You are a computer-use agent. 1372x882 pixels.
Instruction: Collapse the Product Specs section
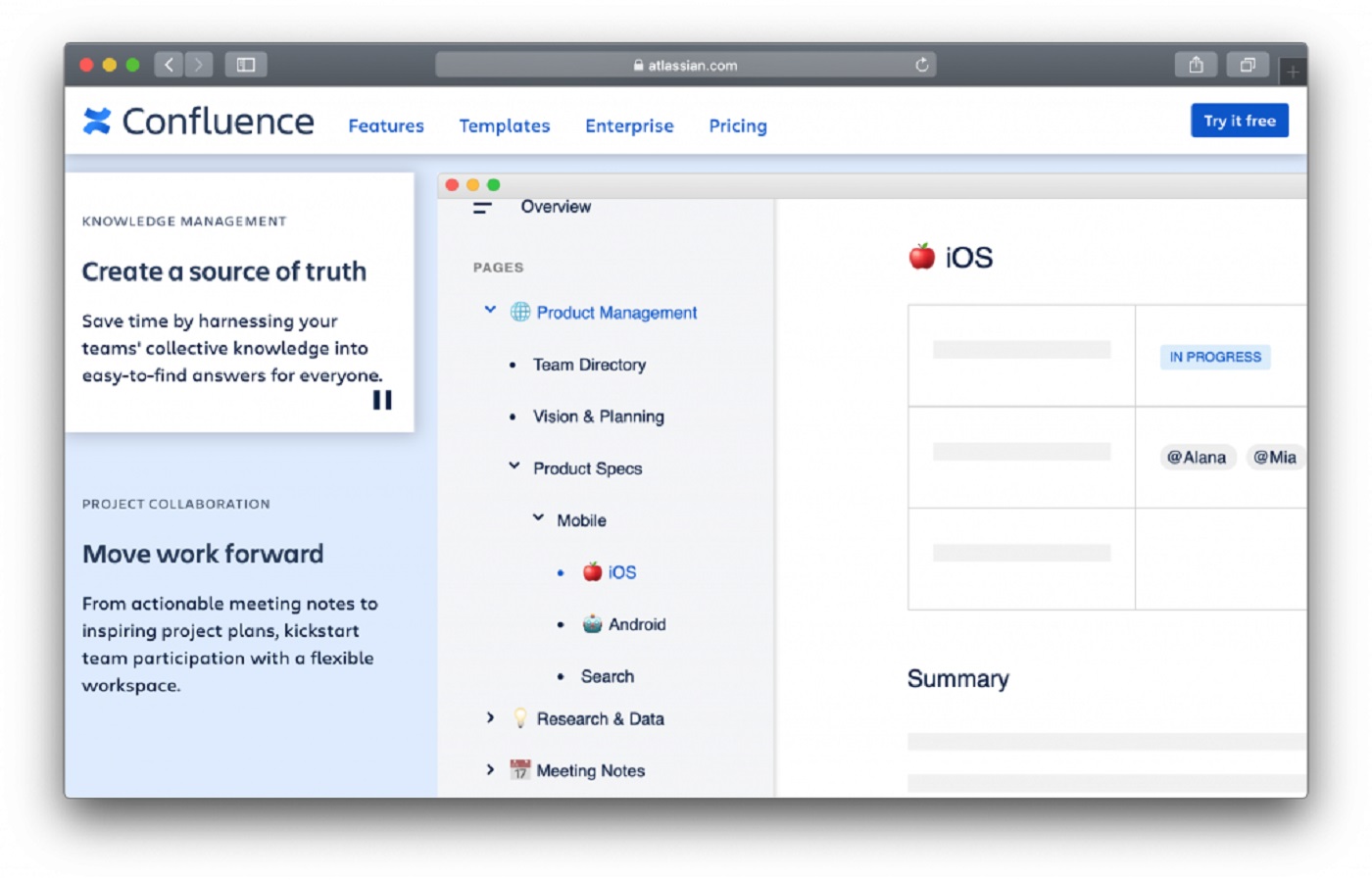click(514, 466)
